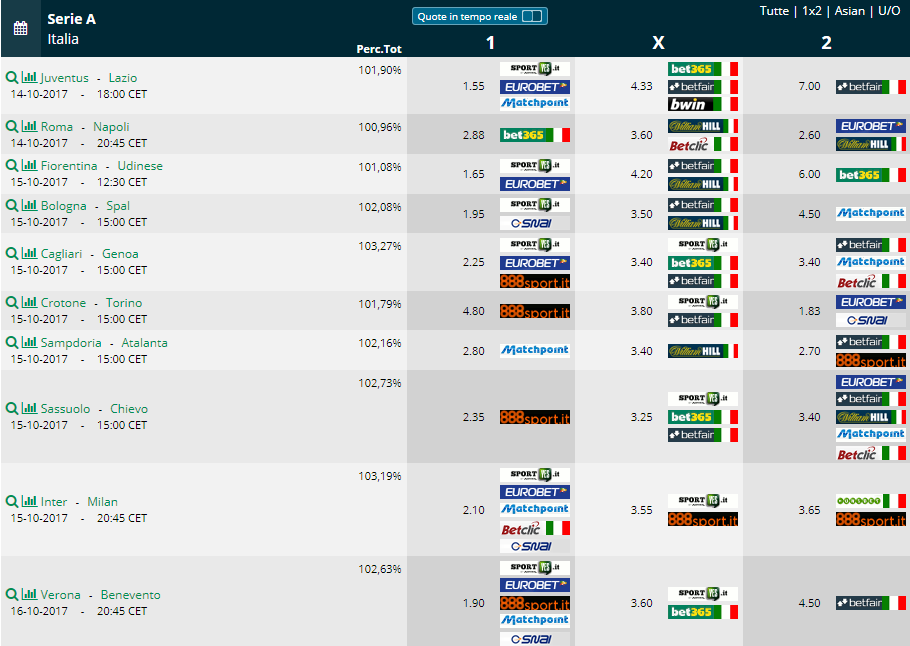Image resolution: width=910 pixels, height=646 pixels.
Task: Open the Juventus team link
Action: pyautogui.click(x=64, y=78)
